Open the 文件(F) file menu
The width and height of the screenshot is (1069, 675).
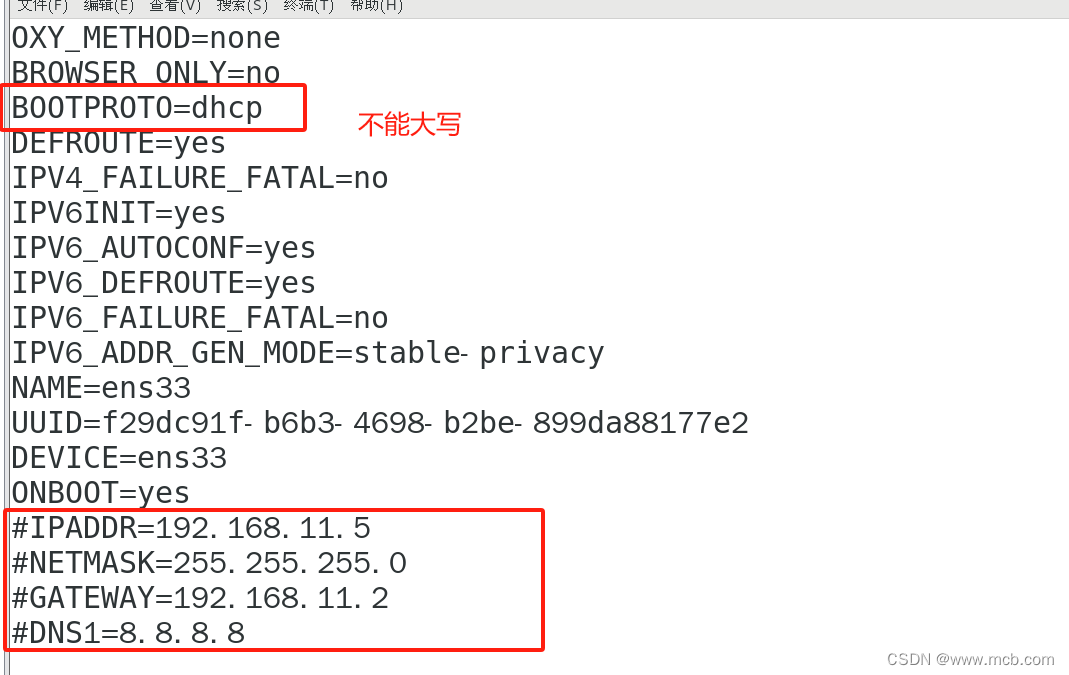click(x=42, y=7)
